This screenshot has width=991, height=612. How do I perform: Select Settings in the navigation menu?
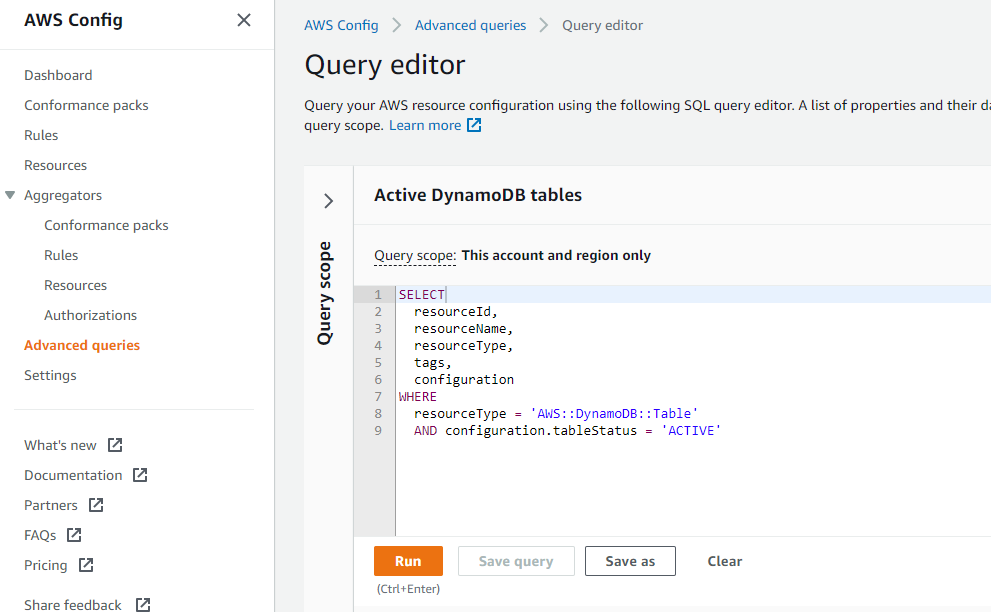[x=49, y=375]
